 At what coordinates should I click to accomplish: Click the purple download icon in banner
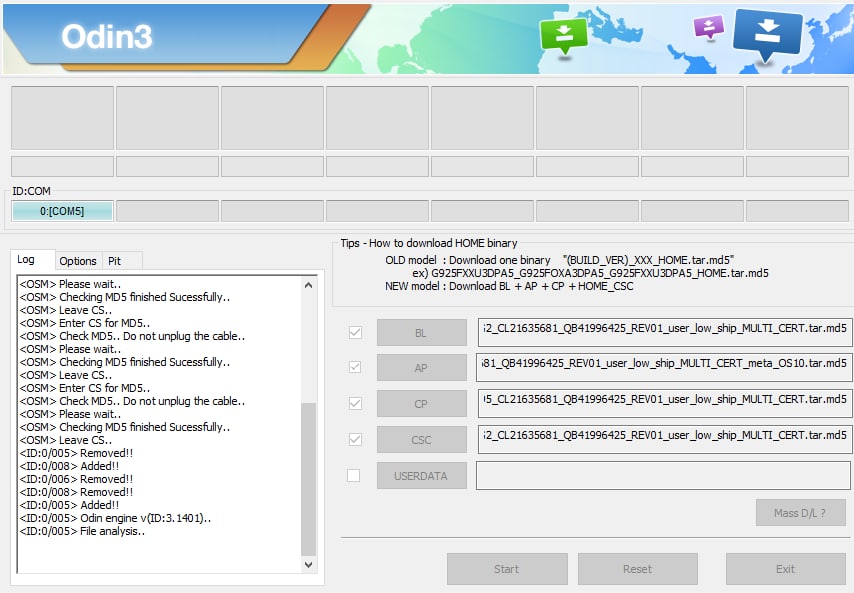pos(709,26)
